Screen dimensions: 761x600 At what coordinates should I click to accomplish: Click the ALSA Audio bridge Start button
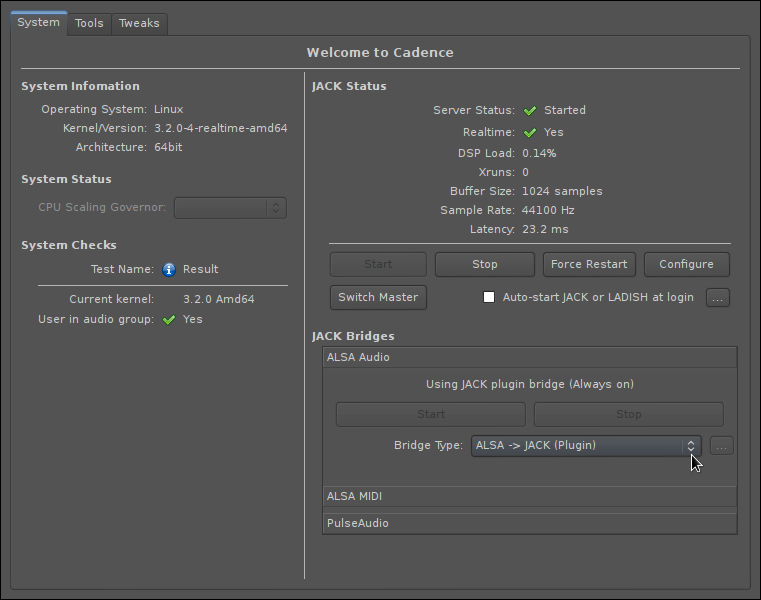click(x=430, y=414)
